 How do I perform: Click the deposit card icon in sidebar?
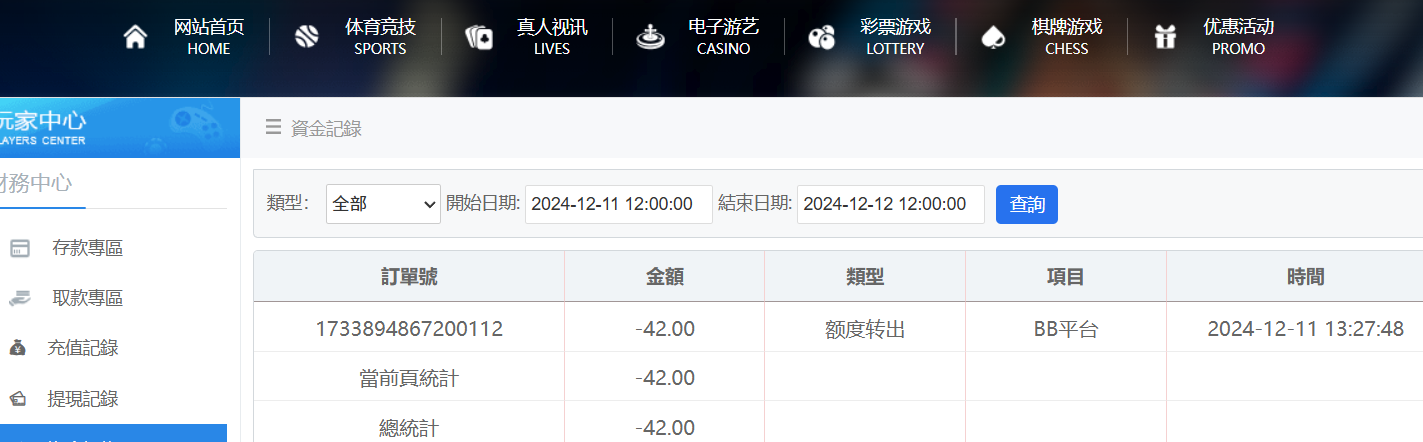pos(19,248)
